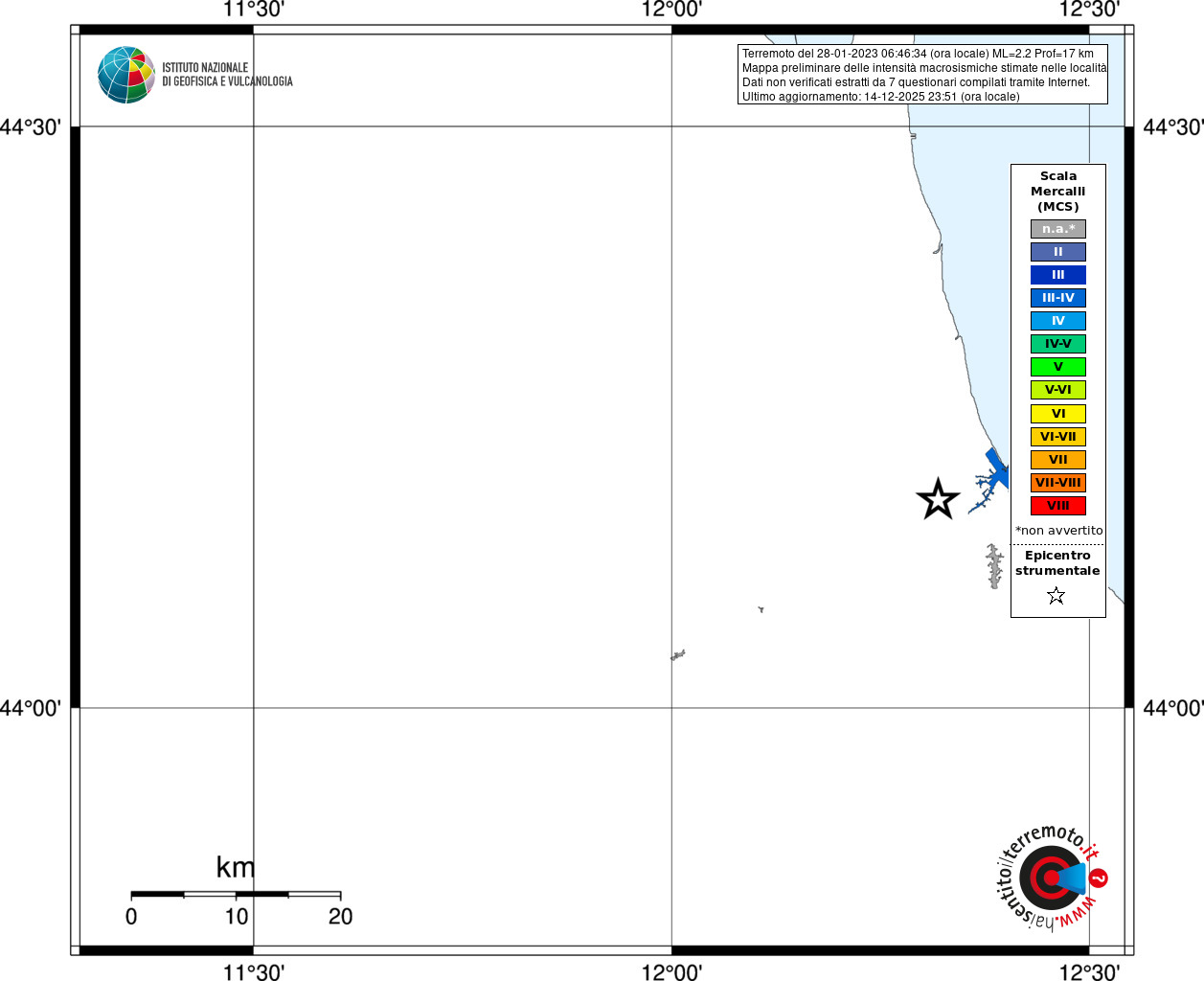Click the Mappa preliminare delle intensità line
Viewport: 1204px width, 981px height.
tap(924, 68)
